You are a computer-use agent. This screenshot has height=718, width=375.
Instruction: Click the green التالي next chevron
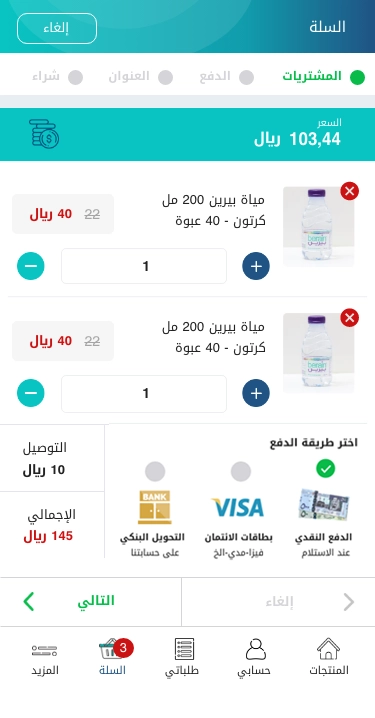[28, 602]
